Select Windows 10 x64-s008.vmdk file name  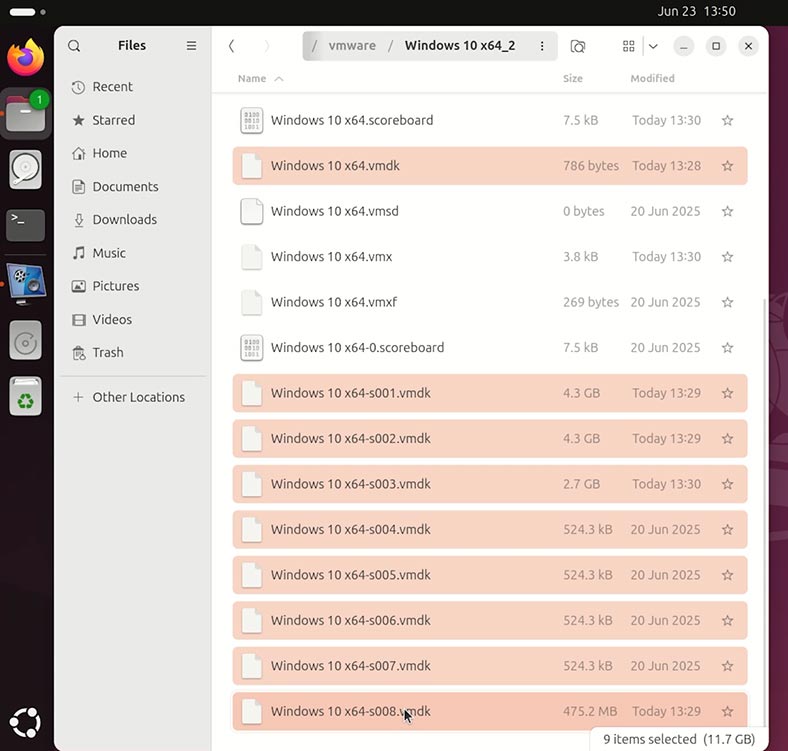[x=351, y=712]
